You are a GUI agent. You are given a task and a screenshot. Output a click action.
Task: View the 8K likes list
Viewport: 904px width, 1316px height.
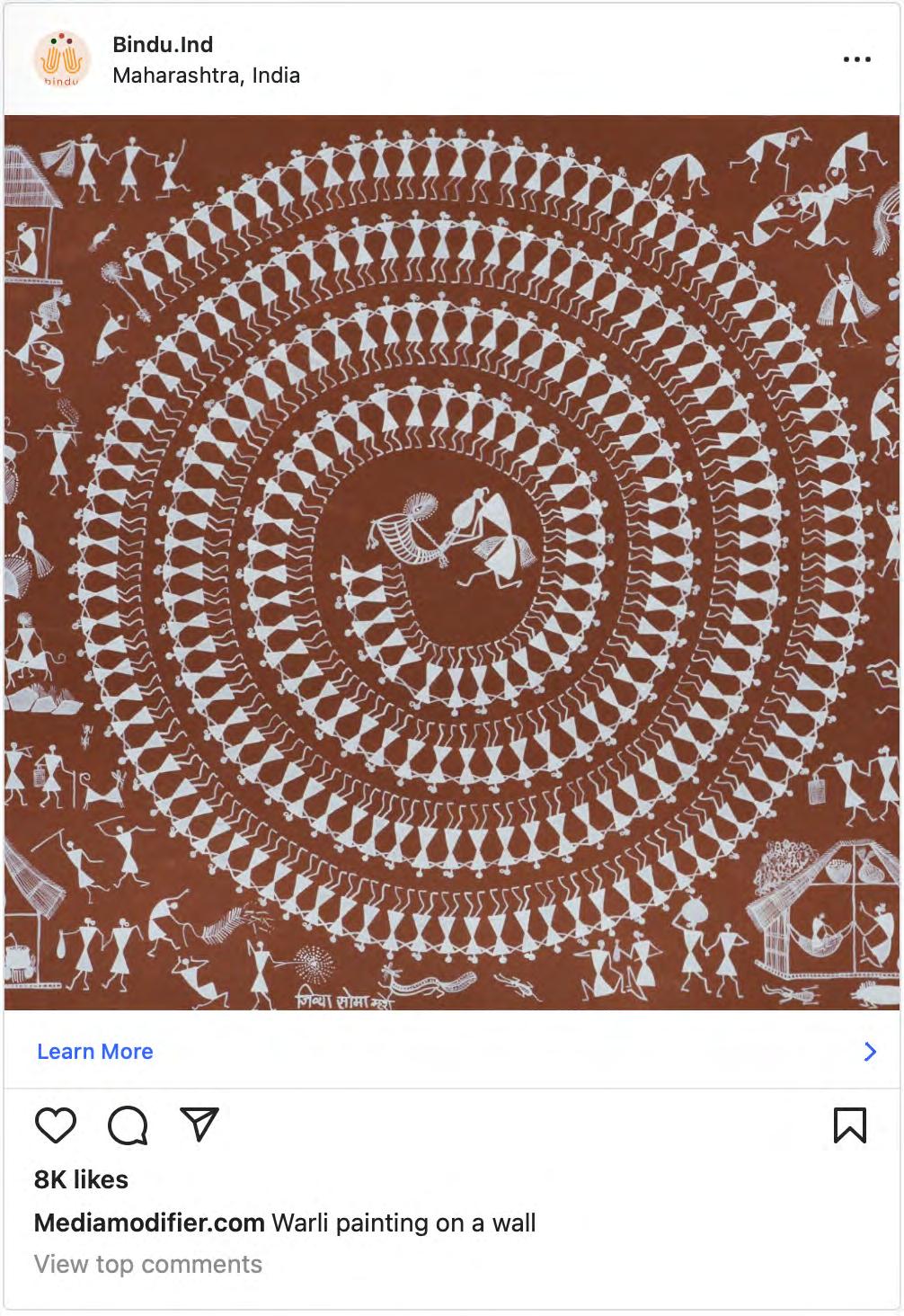81,1179
